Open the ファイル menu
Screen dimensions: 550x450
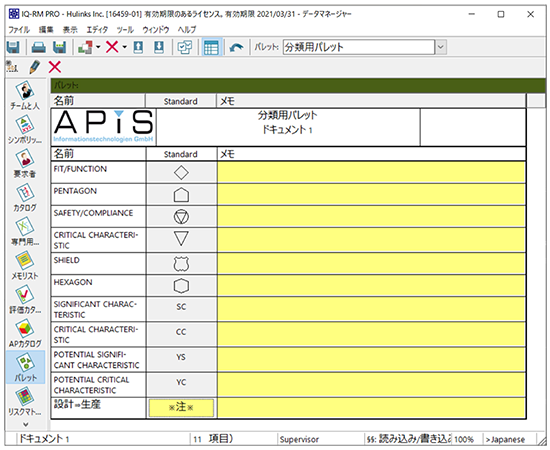pyautogui.click(x=19, y=30)
